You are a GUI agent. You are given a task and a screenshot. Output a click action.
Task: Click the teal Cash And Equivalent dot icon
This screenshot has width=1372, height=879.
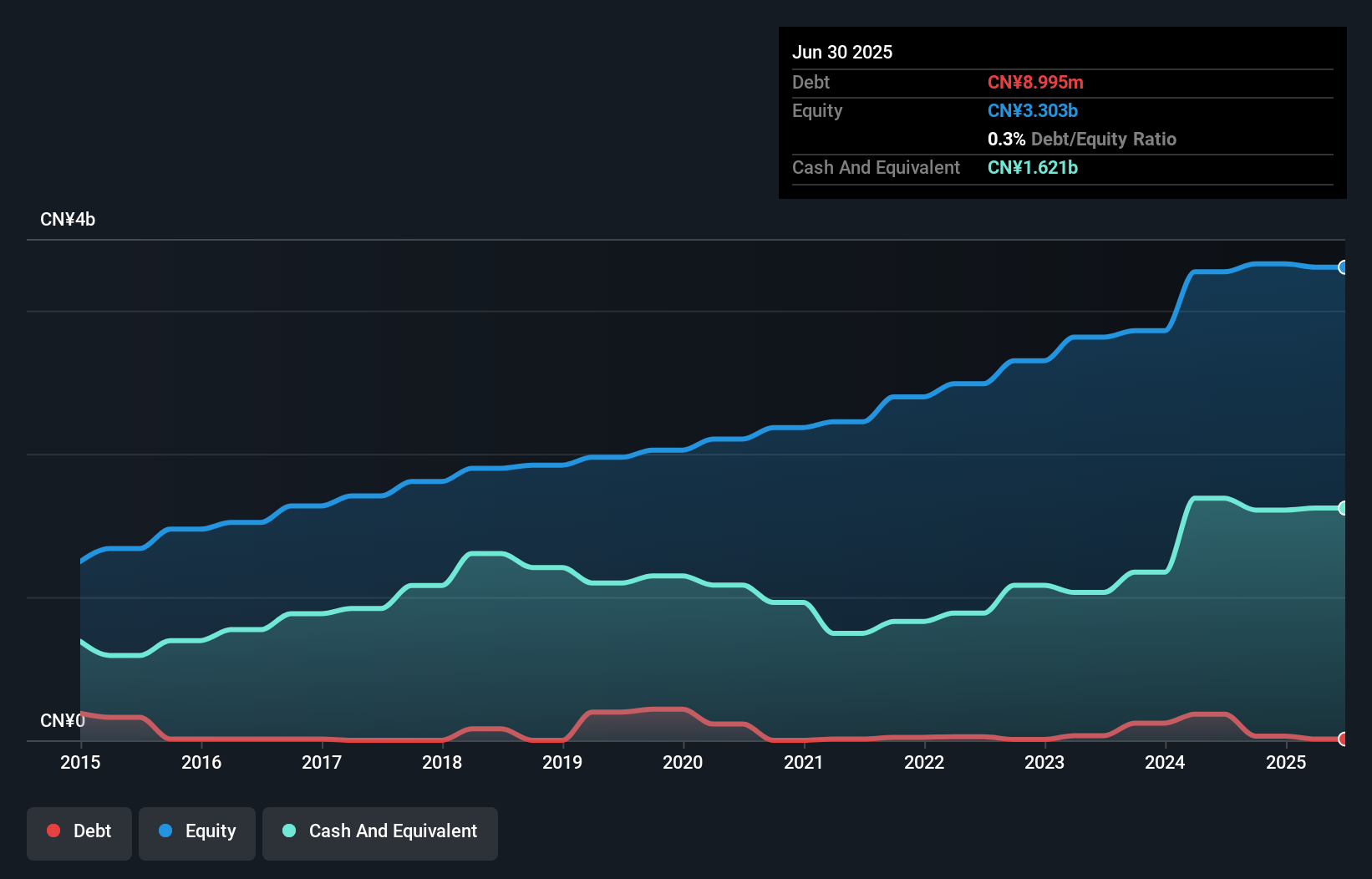point(288,831)
